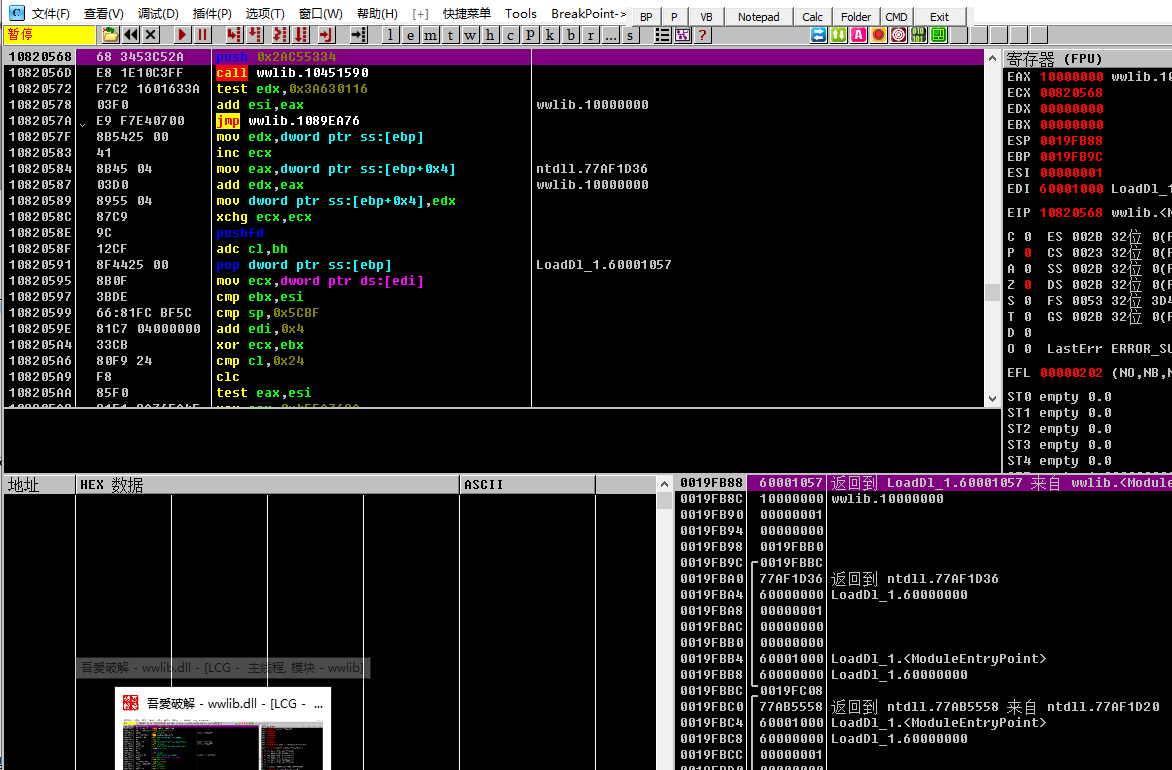This screenshot has height=770, width=1172.
Task: Show the memory map with the m button
Action: tap(431, 34)
